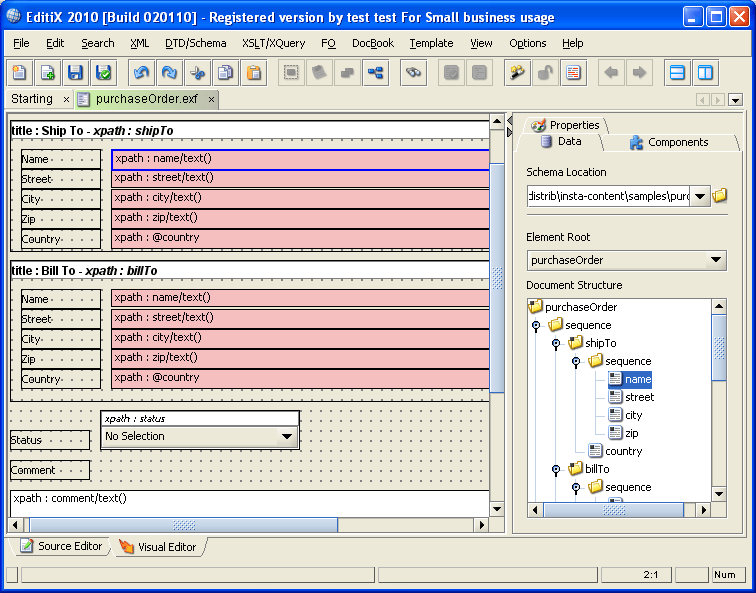
Task: Click the editor horizontal scrollbar right arrow
Action: tap(481, 525)
